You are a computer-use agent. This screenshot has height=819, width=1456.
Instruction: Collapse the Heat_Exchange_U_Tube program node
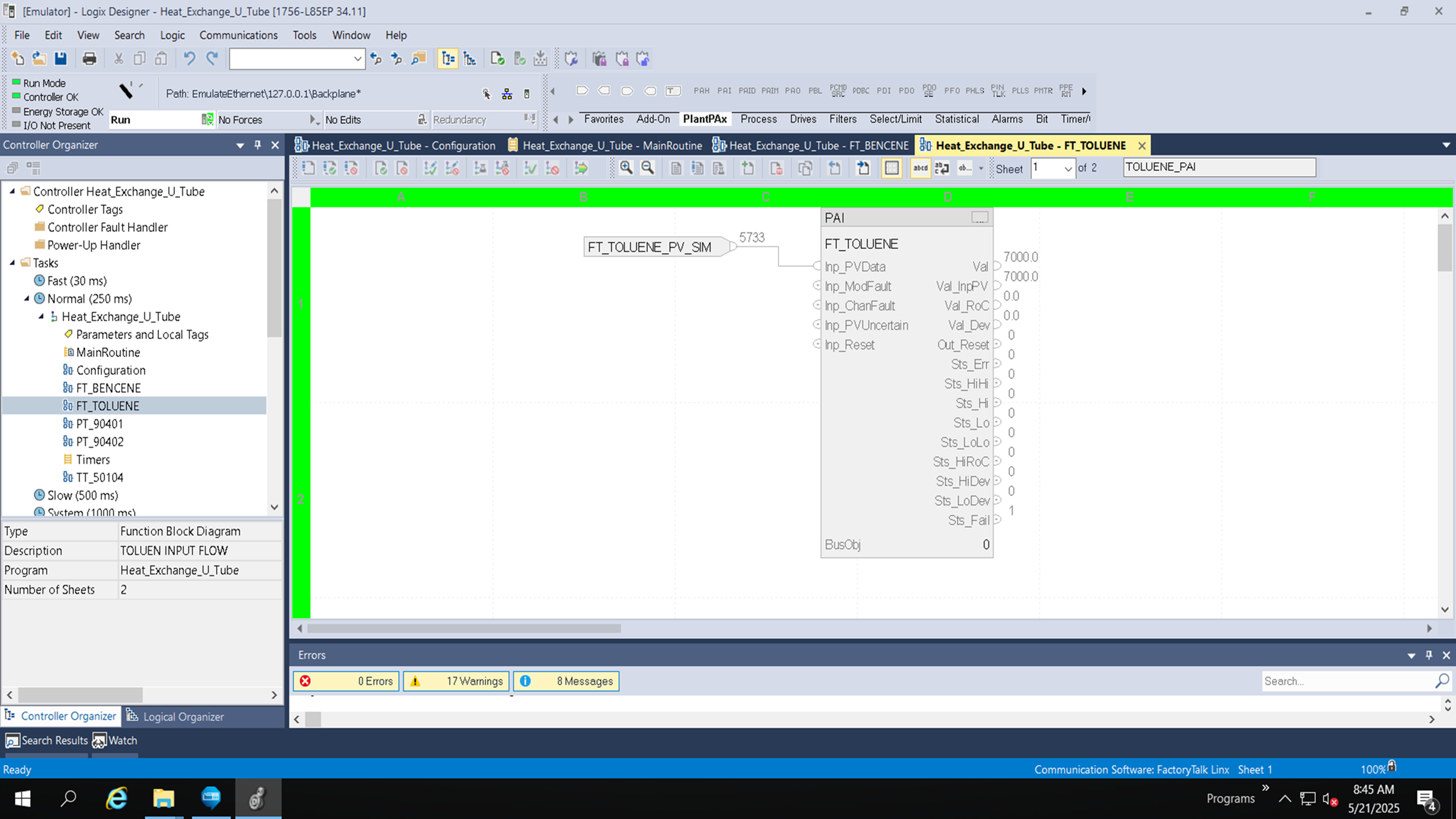[41, 316]
